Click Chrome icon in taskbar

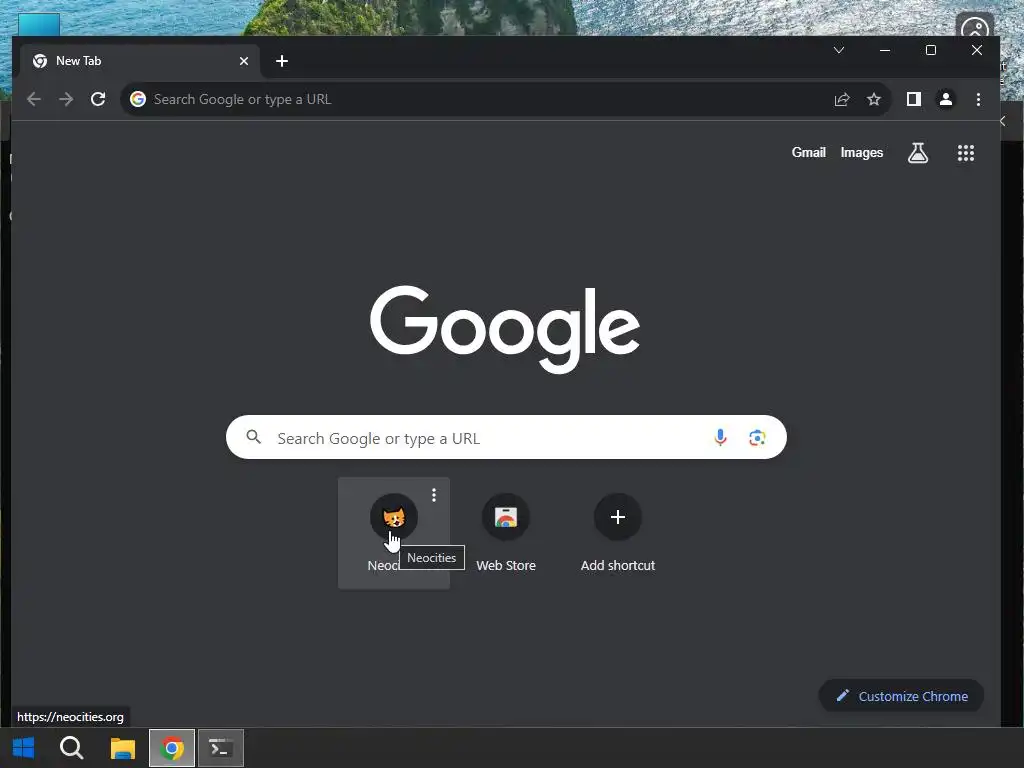tap(172, 748)
